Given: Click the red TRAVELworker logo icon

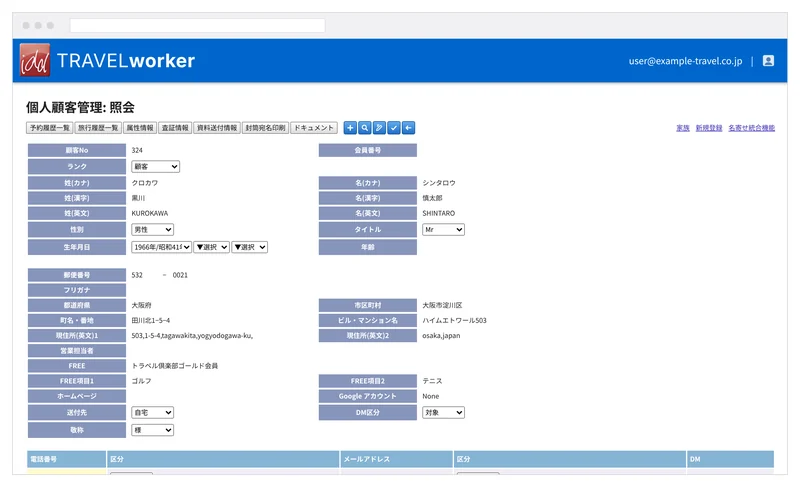Looking at the screenshot, I should (x=35, y=60).
